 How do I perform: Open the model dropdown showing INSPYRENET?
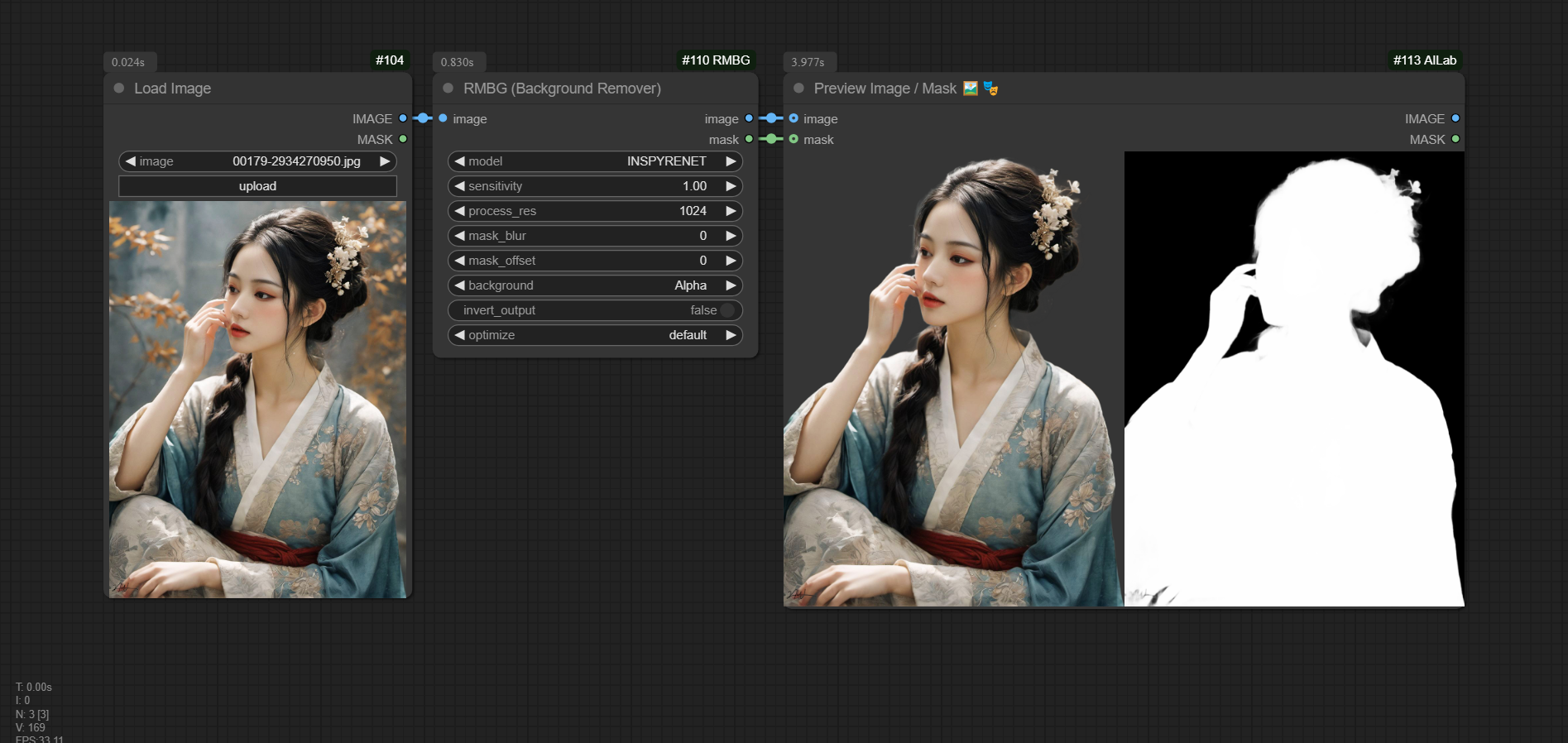[x=595, y=161]
